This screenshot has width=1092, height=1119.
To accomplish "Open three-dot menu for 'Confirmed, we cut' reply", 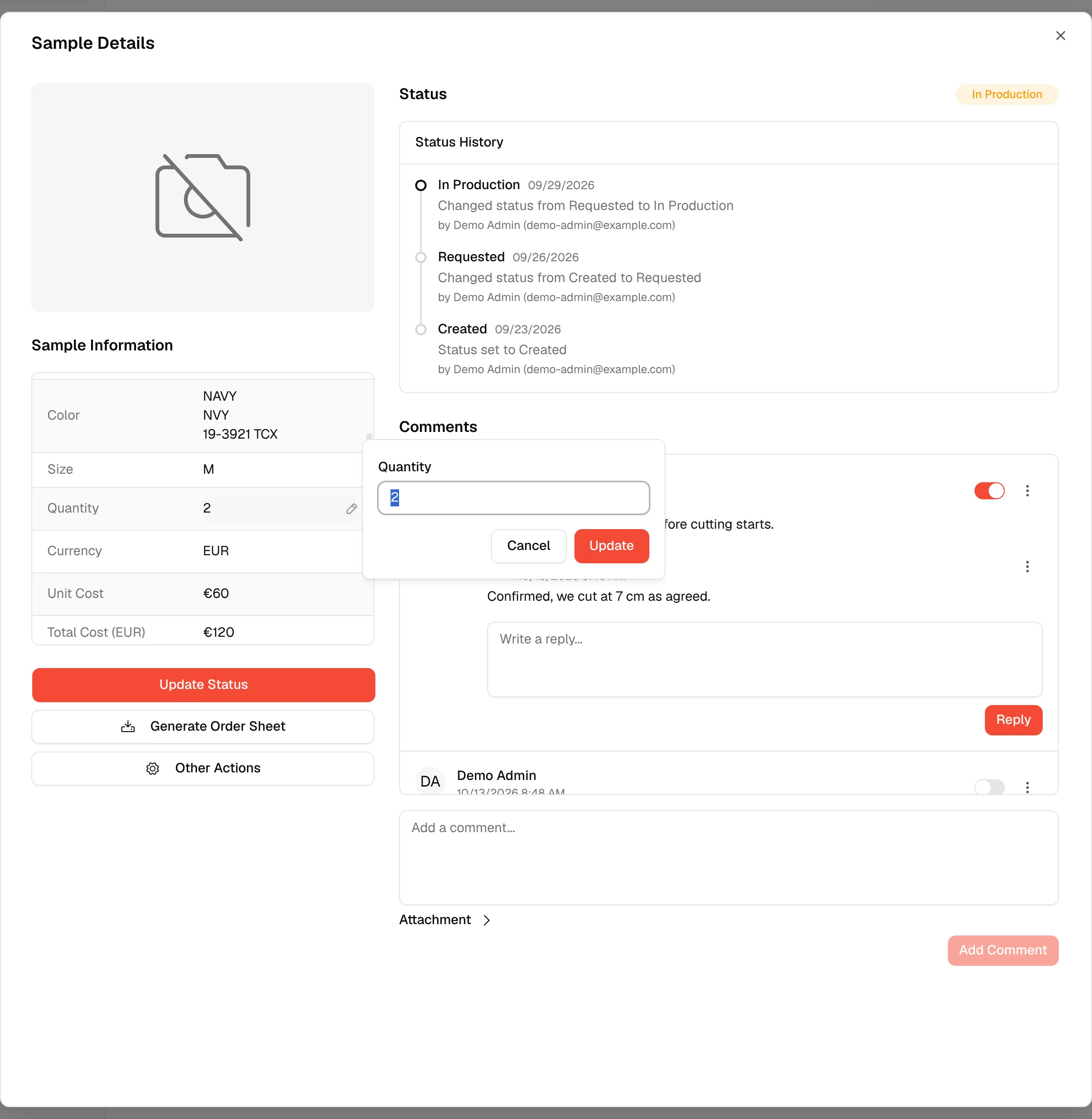I will pyautogui.click(x=1027, y=567).
